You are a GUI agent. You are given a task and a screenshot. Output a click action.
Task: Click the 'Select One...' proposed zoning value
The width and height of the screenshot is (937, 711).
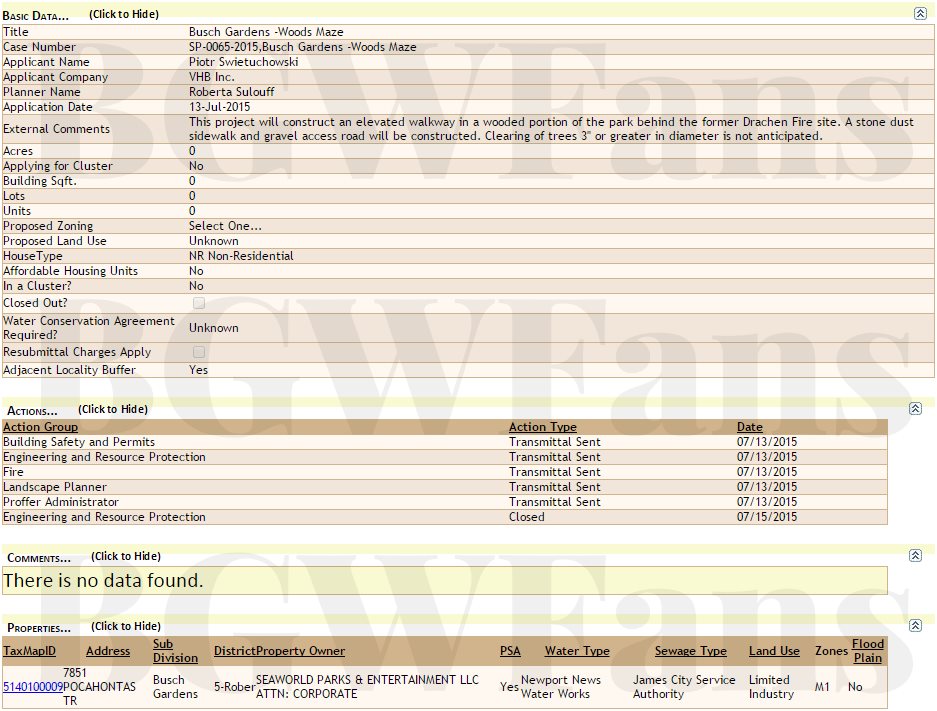pos(225,226)
